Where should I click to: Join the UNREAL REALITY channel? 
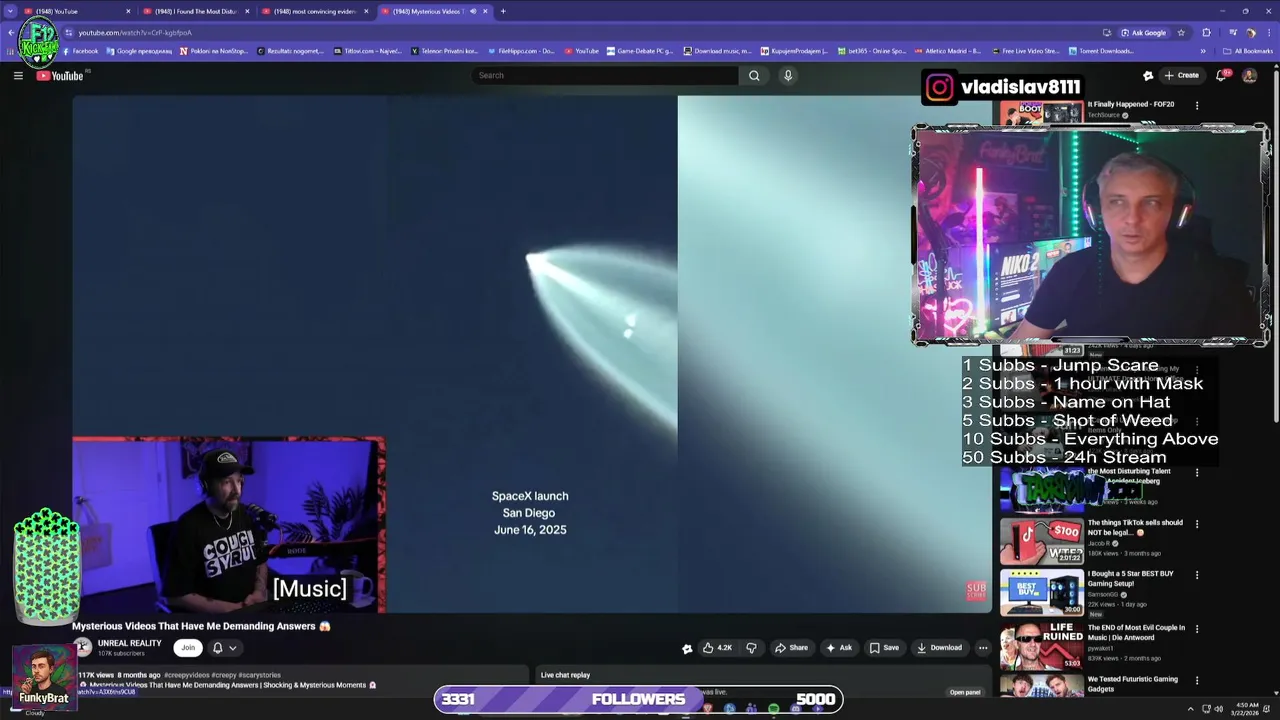point(188,648)
